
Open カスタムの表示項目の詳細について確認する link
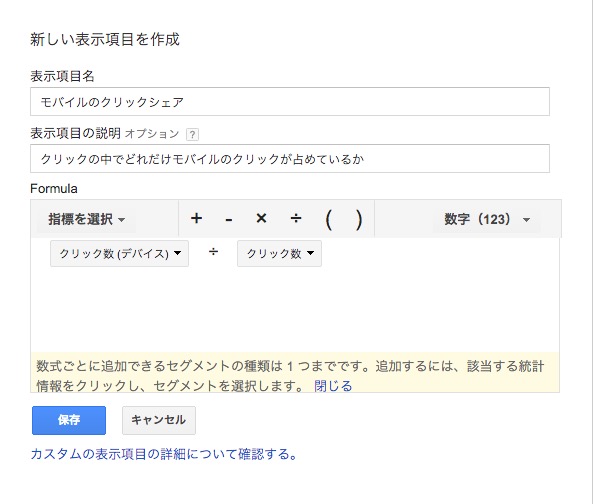click(x=164, y=454)
